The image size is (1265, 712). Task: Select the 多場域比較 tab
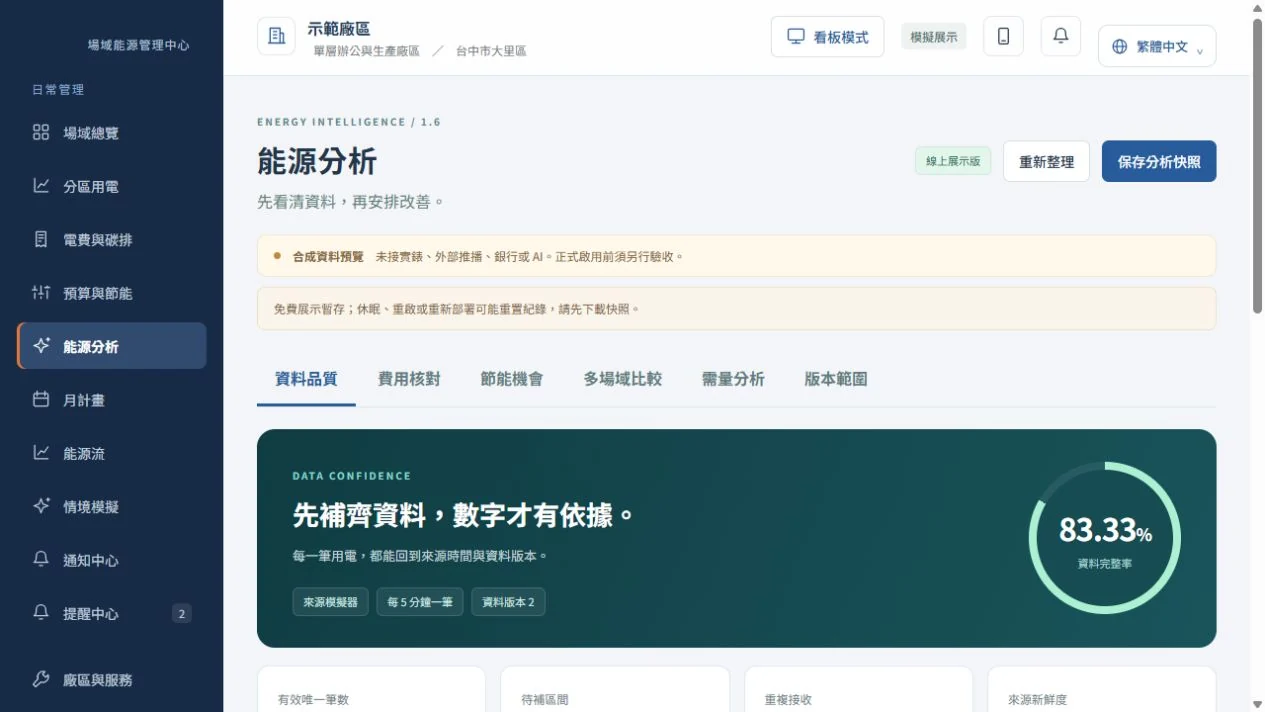tap(623, 379)
